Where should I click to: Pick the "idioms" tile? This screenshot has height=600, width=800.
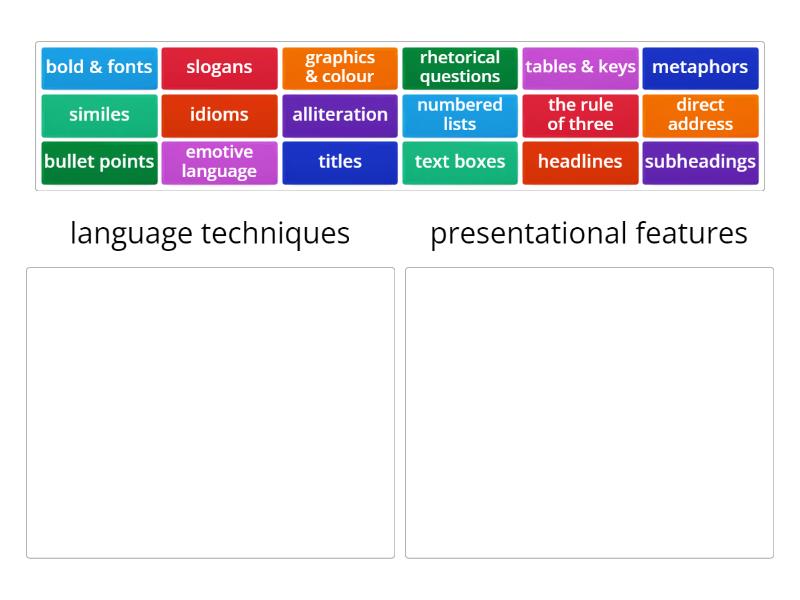219,115
